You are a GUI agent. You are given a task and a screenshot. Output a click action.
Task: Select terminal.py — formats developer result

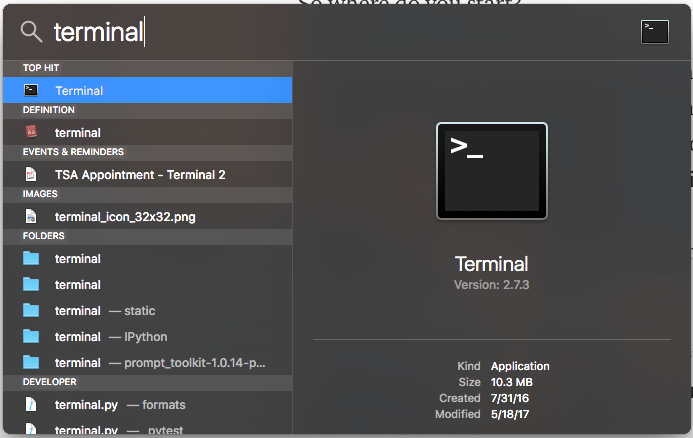[148, 404]
